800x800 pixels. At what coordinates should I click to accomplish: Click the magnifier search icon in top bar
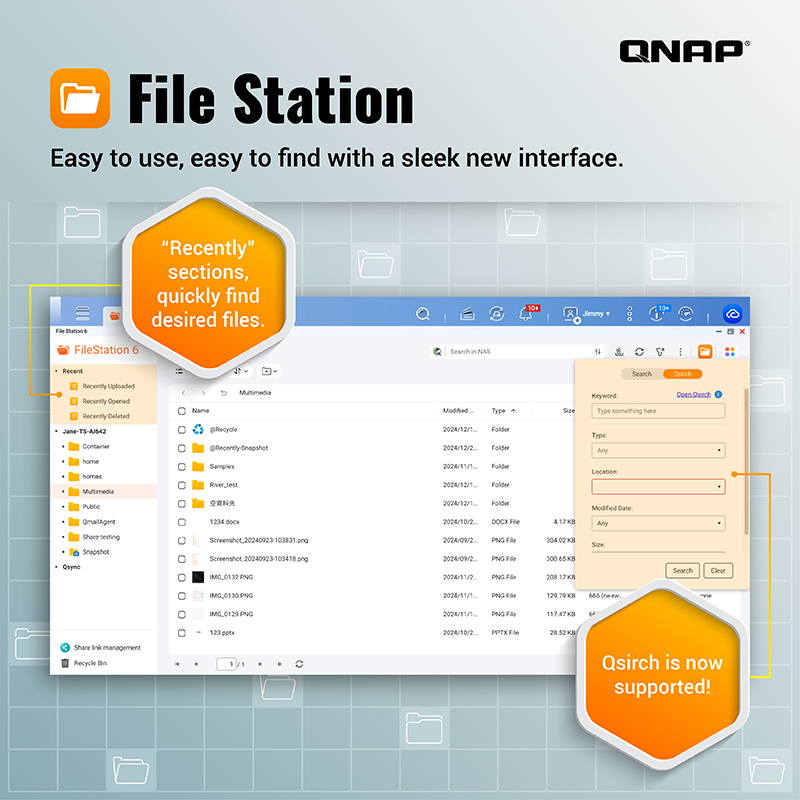coord(422,314)
